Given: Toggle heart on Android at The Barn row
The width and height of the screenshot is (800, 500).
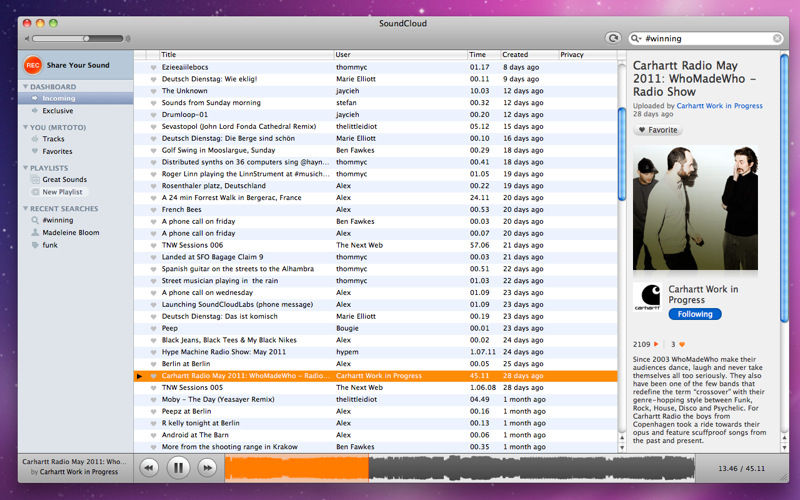Looking at the screenshot, I should (x=153, y=435).
